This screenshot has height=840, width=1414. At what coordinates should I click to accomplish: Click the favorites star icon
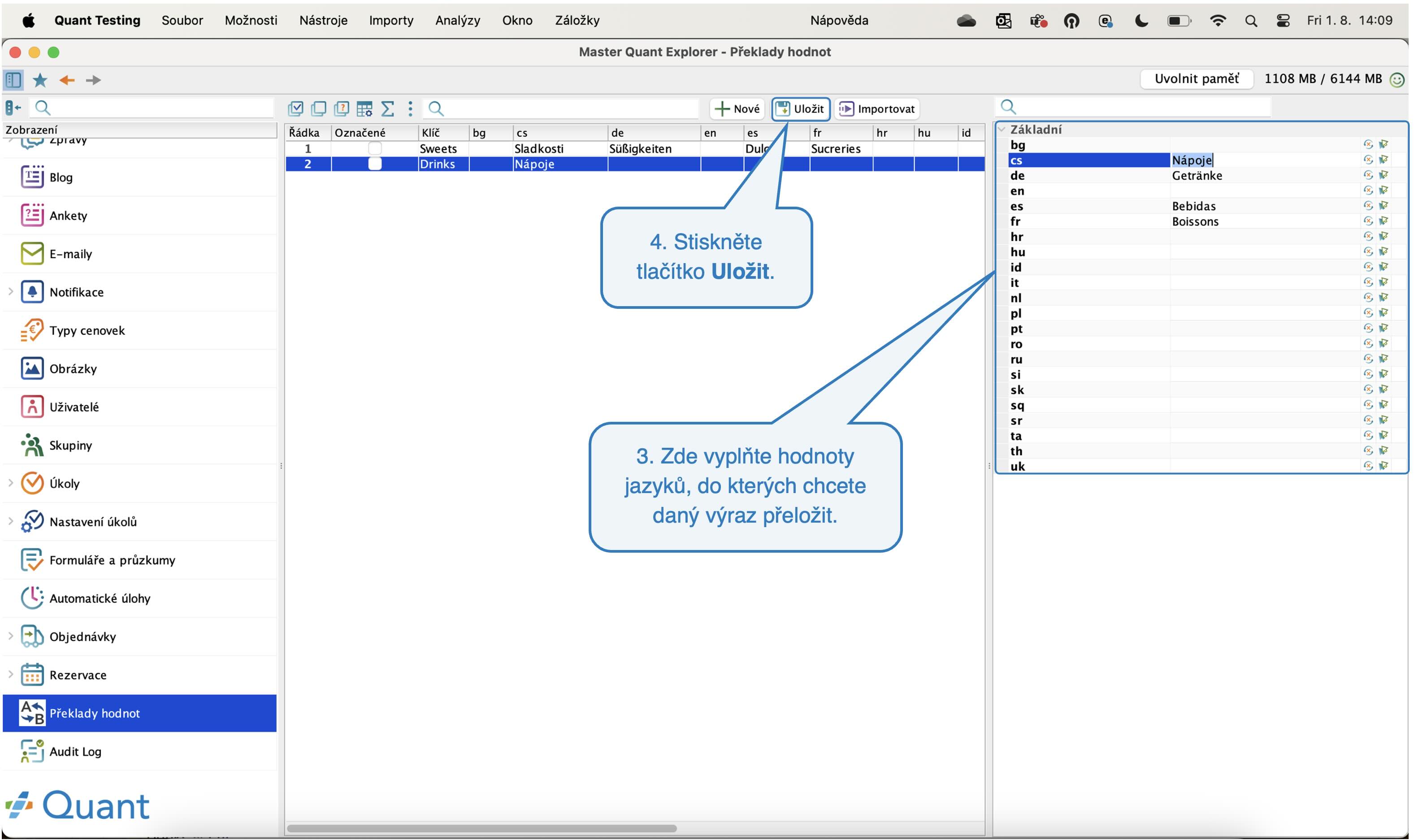pyautogui.click(x=39, y=80)
